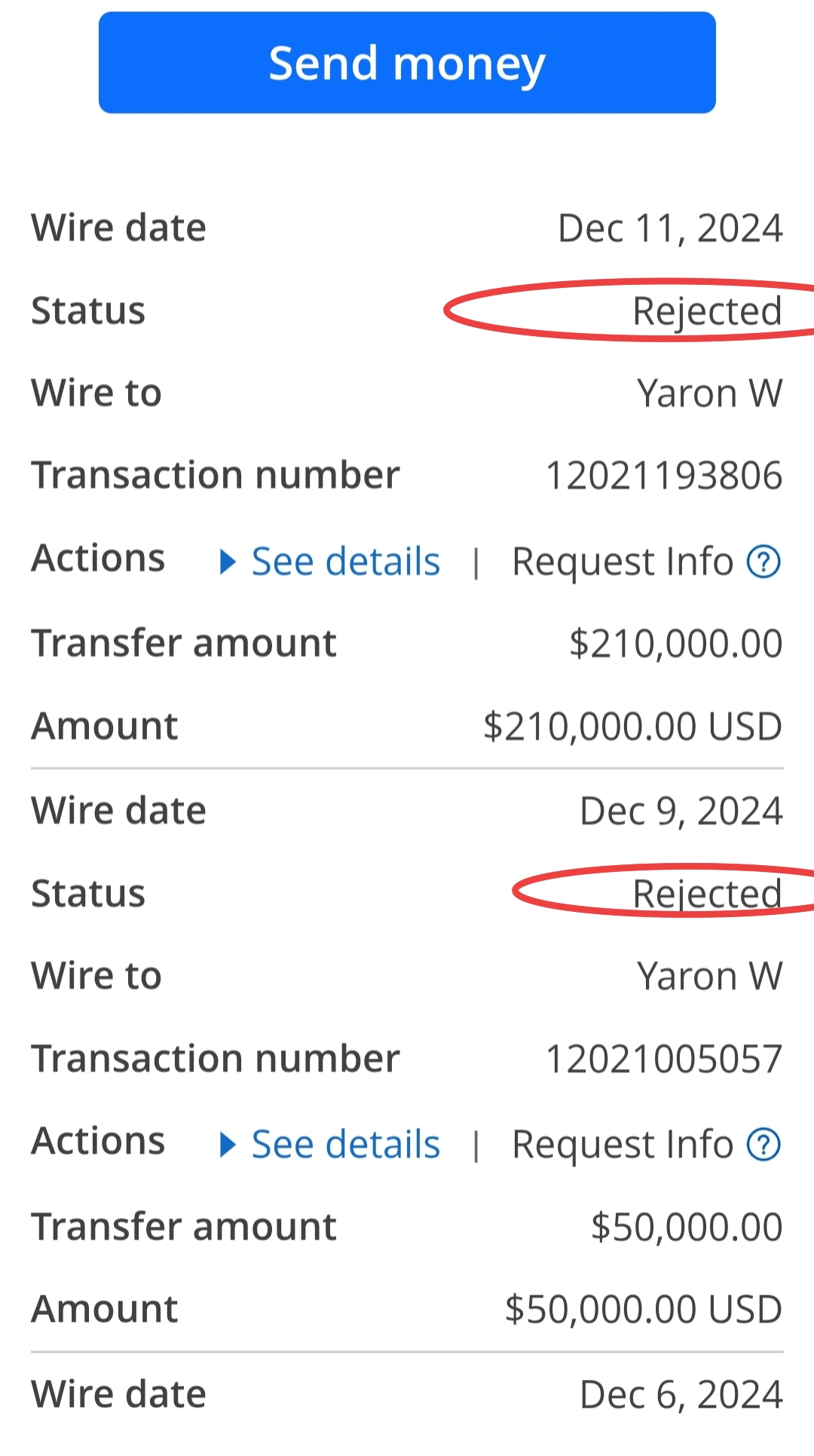Select transaction number 12021193806
814x1456 pixels.
click(664, 476)
